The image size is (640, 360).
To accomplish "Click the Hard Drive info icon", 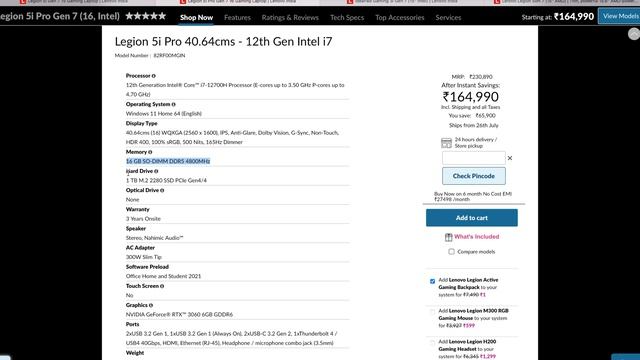I will click(x=156, y=171).
